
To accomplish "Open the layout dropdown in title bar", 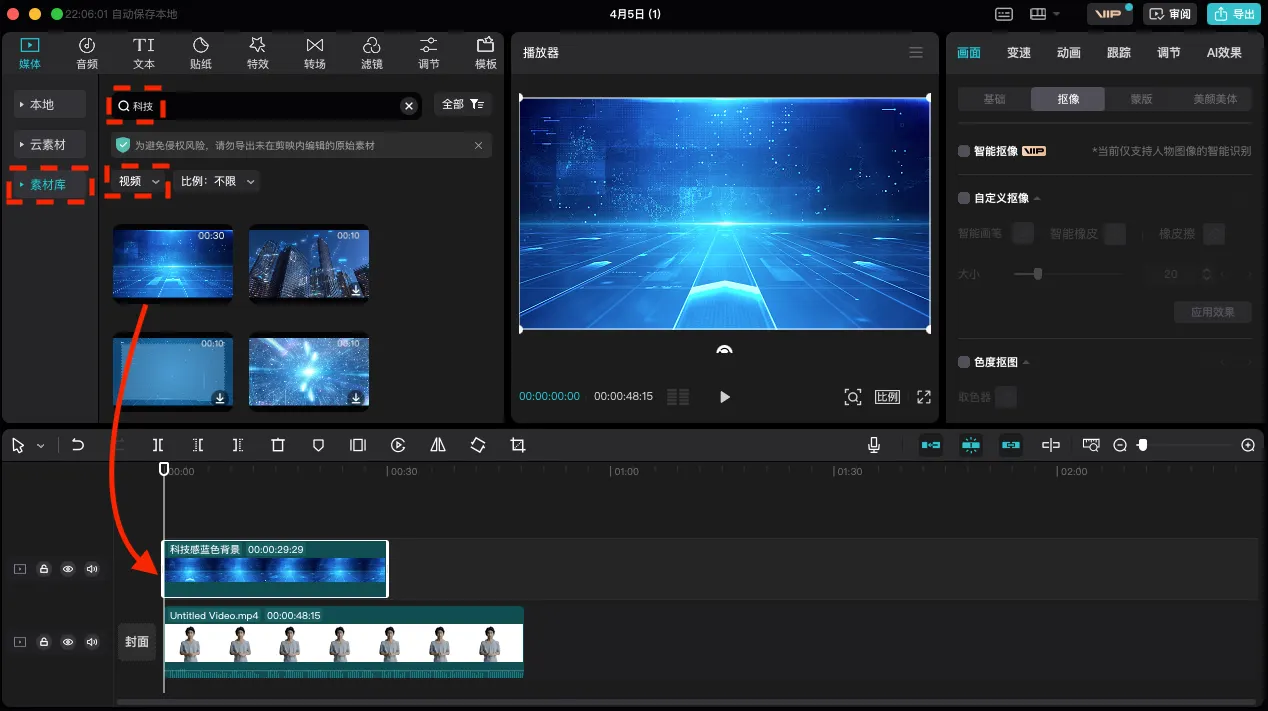I will (x=1046, y=14).
